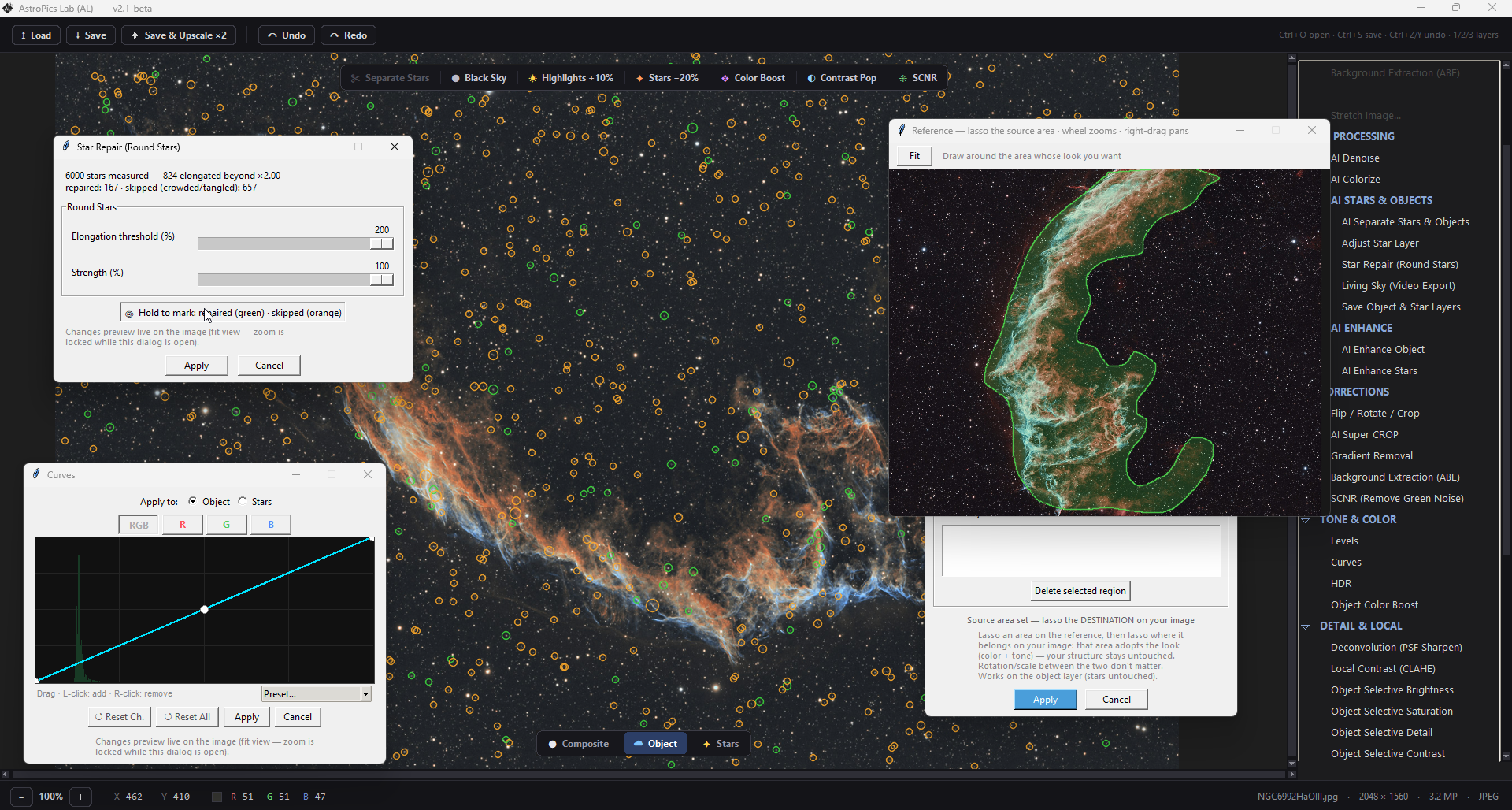Viewport: 1512px width, 810px height.
Task: Close the Star Repair dialog
Action: (395, 147)
